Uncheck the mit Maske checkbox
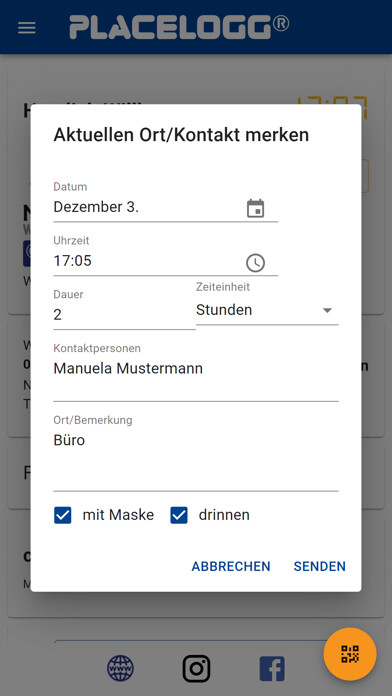The image size is (392, 696). tap(63, 515)
